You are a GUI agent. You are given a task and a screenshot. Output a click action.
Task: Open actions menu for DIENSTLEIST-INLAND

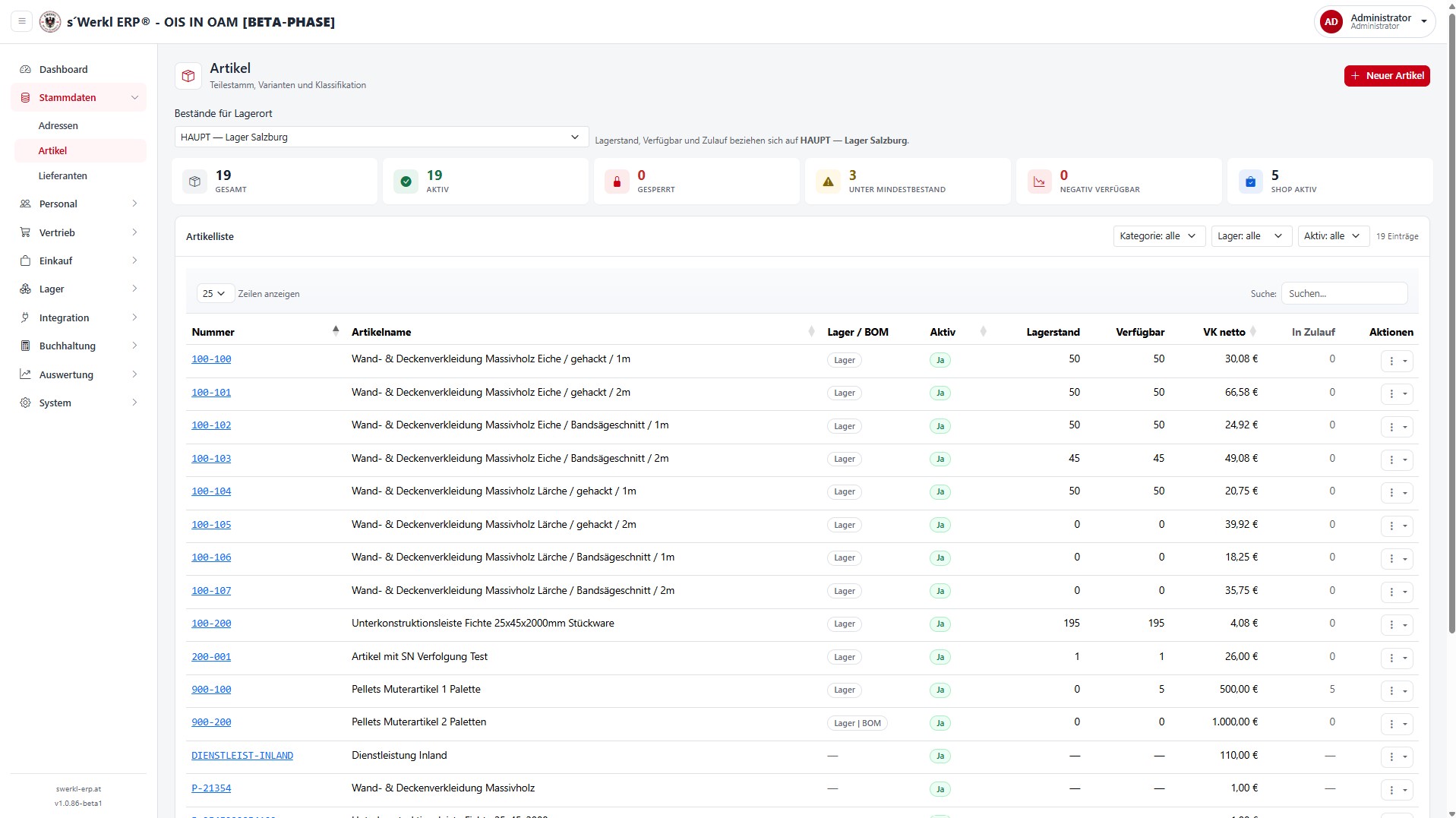pyautogui.click(x=1397, y=756)
